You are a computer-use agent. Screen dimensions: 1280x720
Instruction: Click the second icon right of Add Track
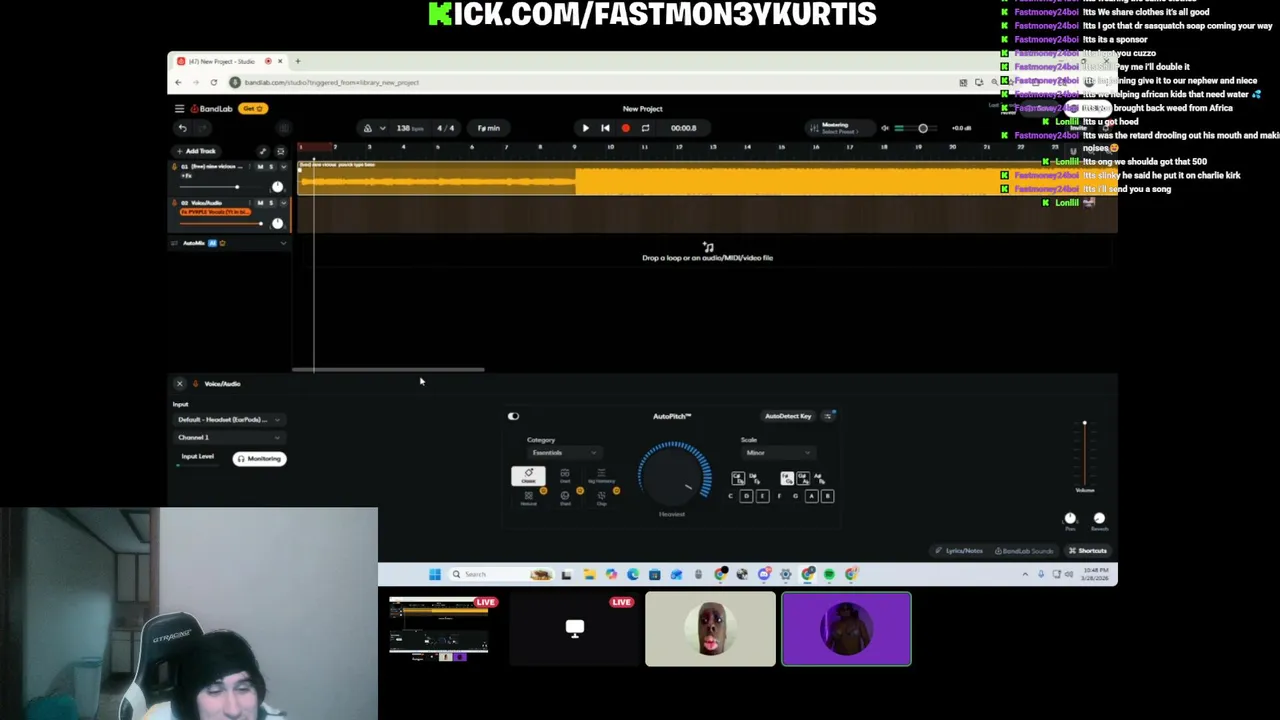[280, 151]
